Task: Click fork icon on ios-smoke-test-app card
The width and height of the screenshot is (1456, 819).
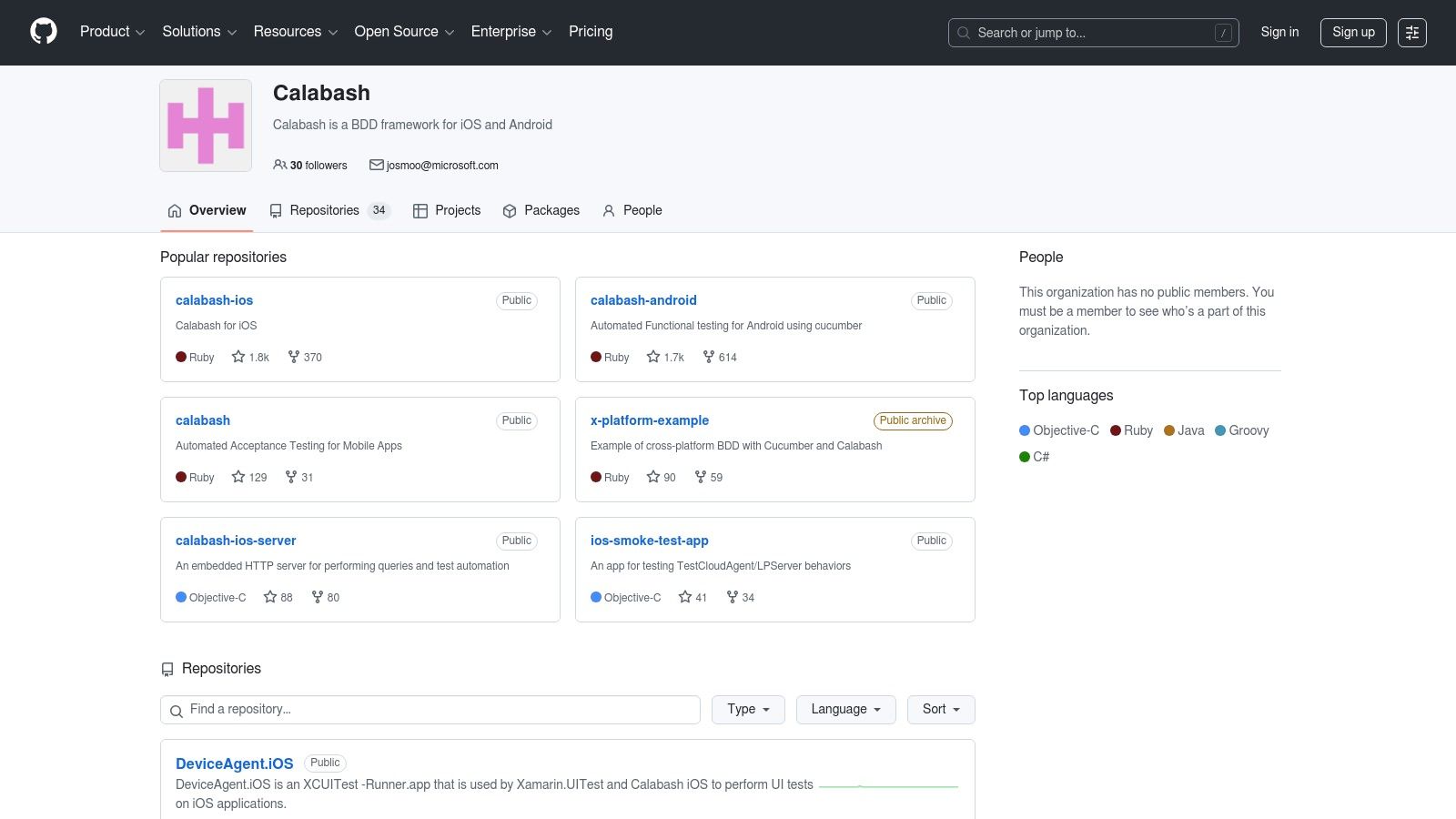Action: pyautogui.click(x=733, y=597)
